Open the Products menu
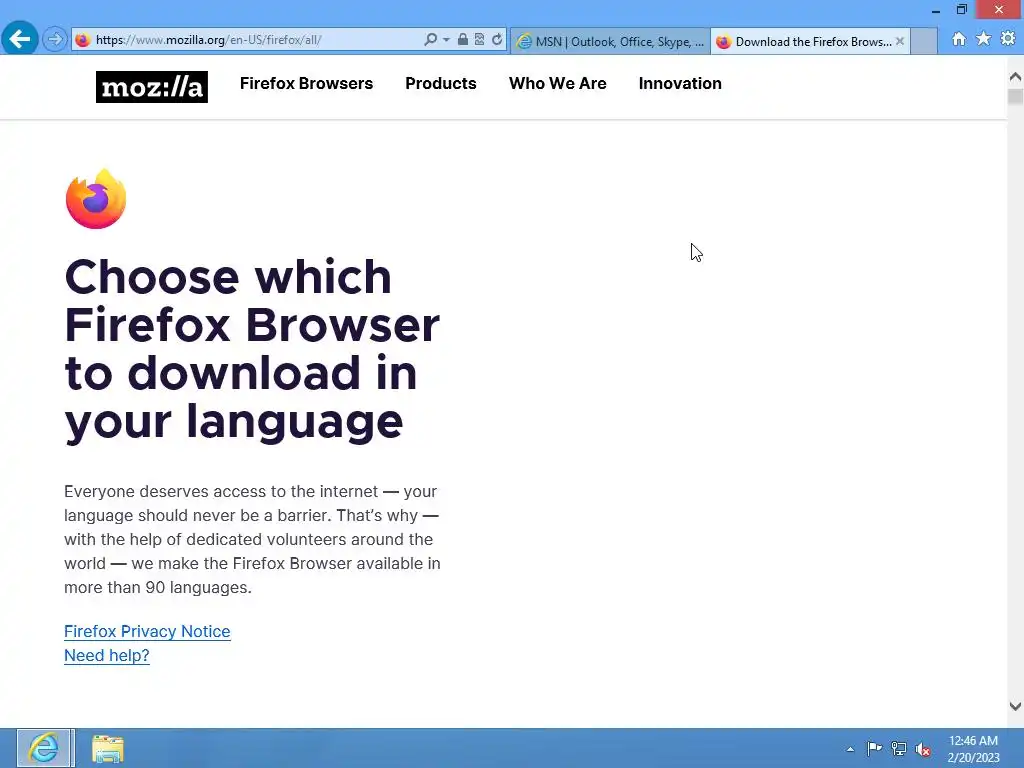 (x=441, y=84)
